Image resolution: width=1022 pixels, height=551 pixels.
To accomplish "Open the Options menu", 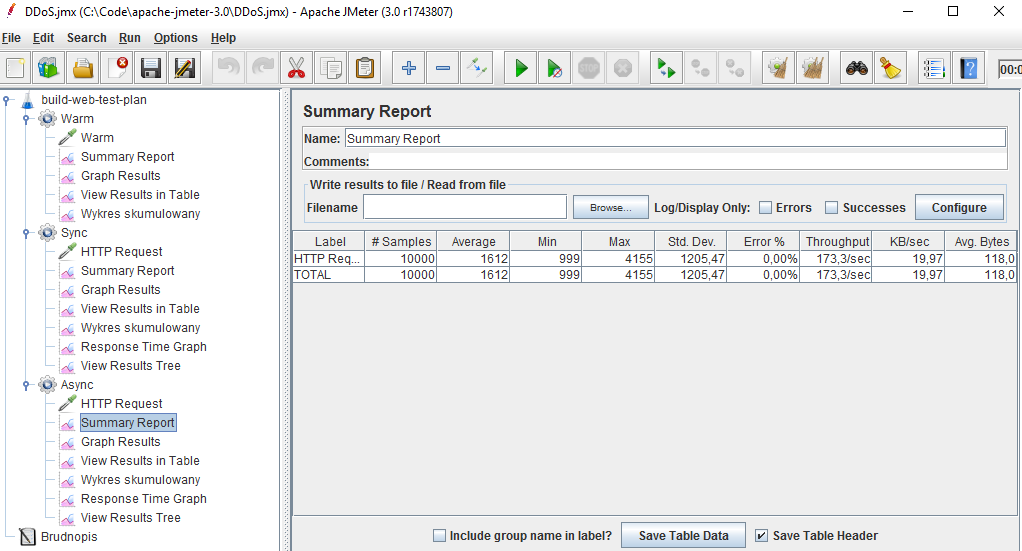I will tap(175, 38).
